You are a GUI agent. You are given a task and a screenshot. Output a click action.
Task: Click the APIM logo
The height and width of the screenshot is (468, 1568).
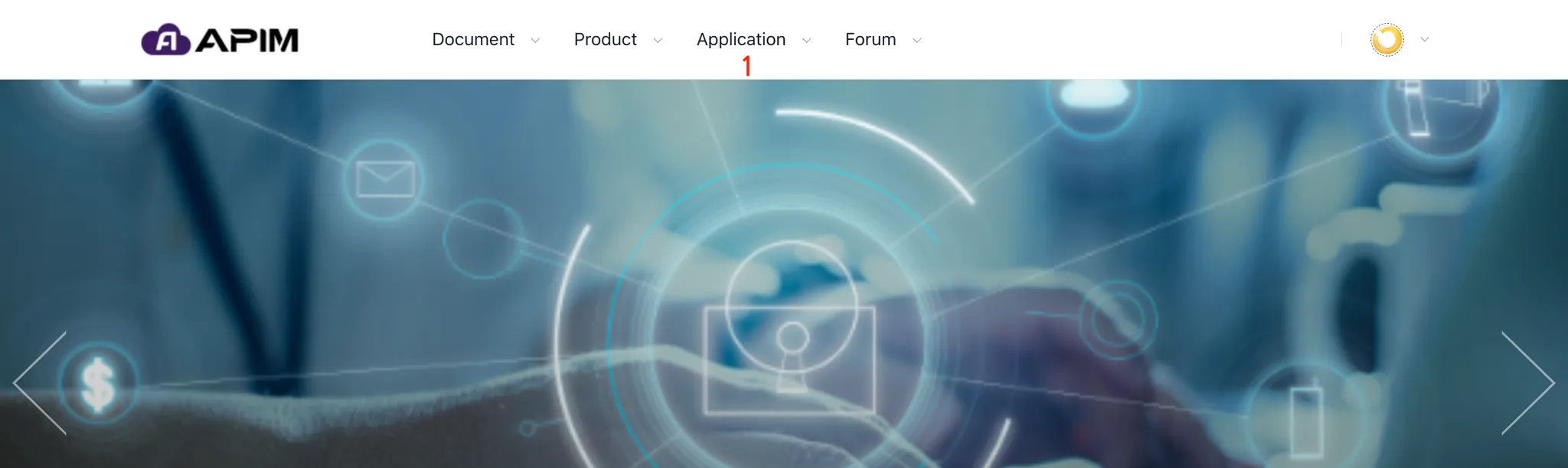coord(220,40)
